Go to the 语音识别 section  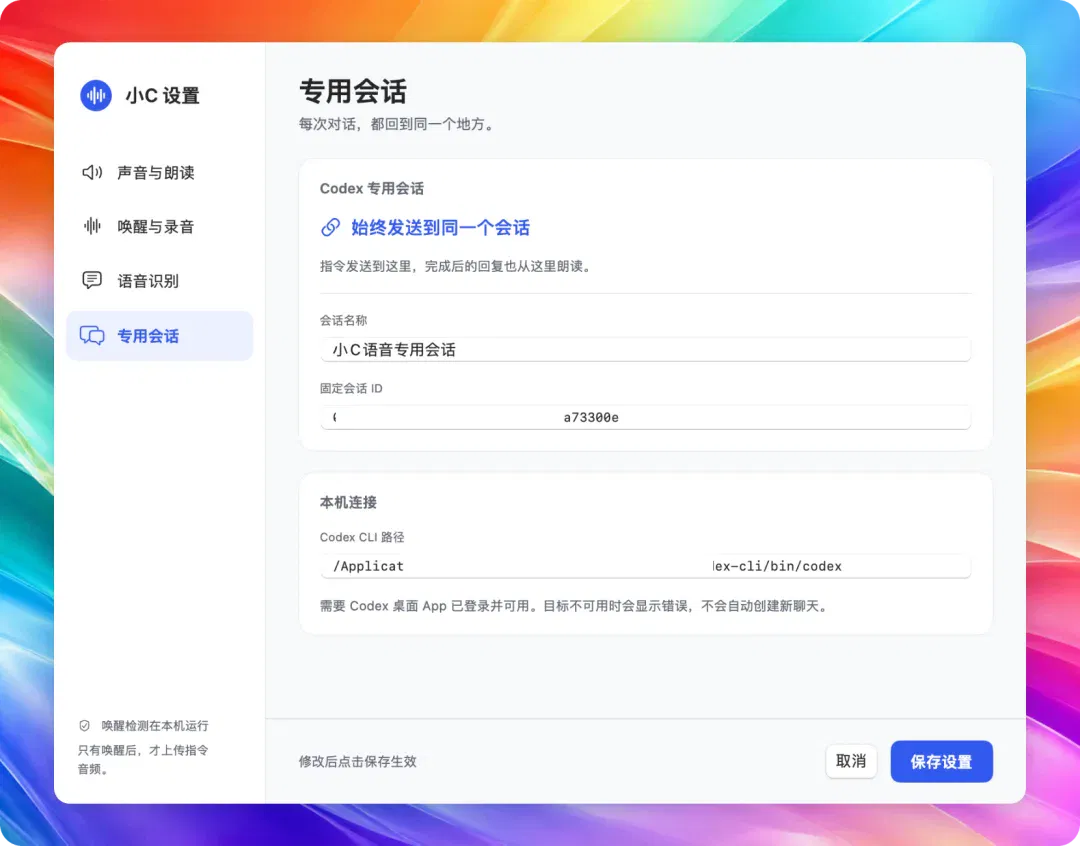tap(160, 280)
